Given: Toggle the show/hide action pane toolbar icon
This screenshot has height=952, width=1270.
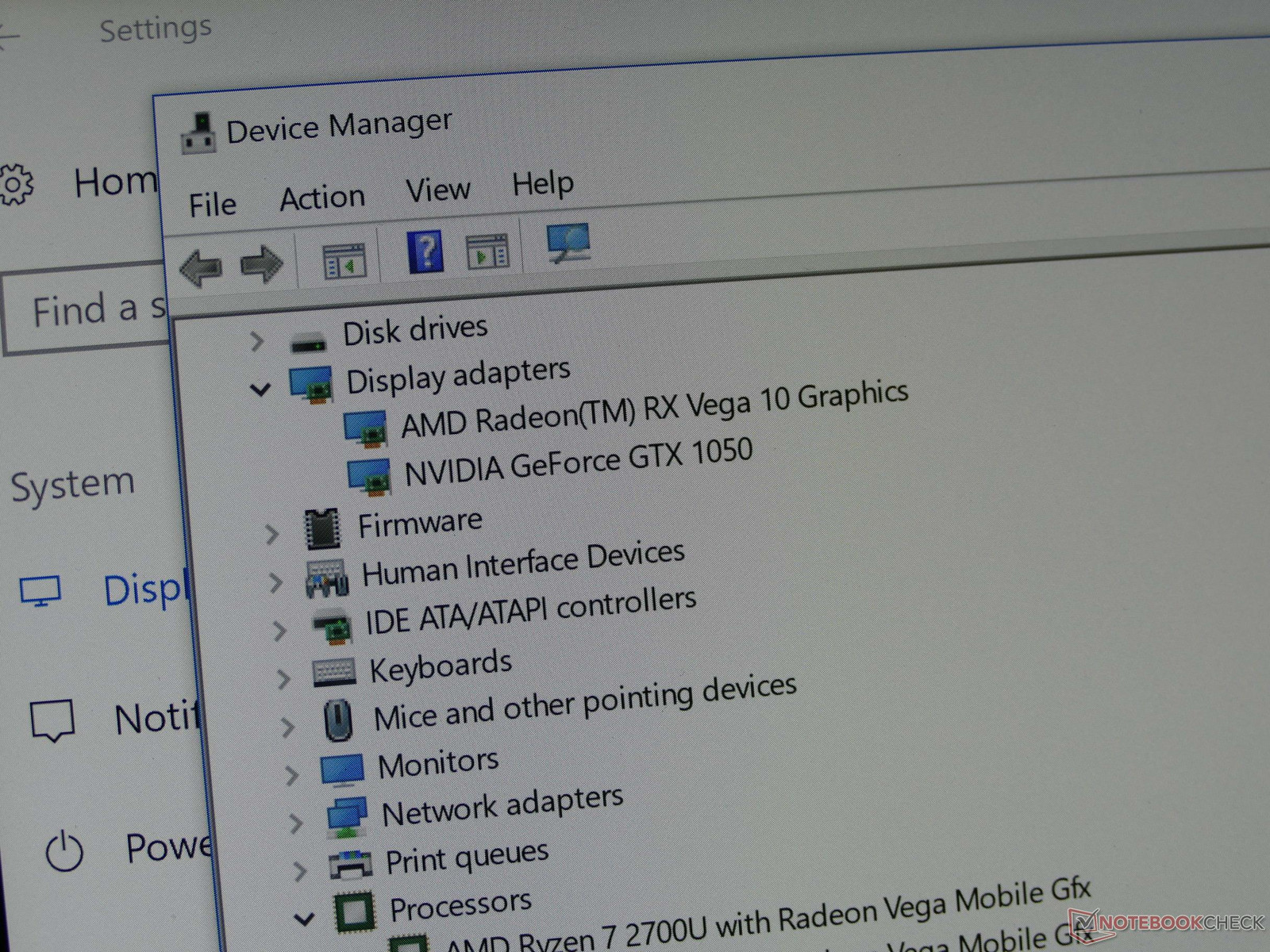Looking at the screenshot, I should [x=487, y=251].
